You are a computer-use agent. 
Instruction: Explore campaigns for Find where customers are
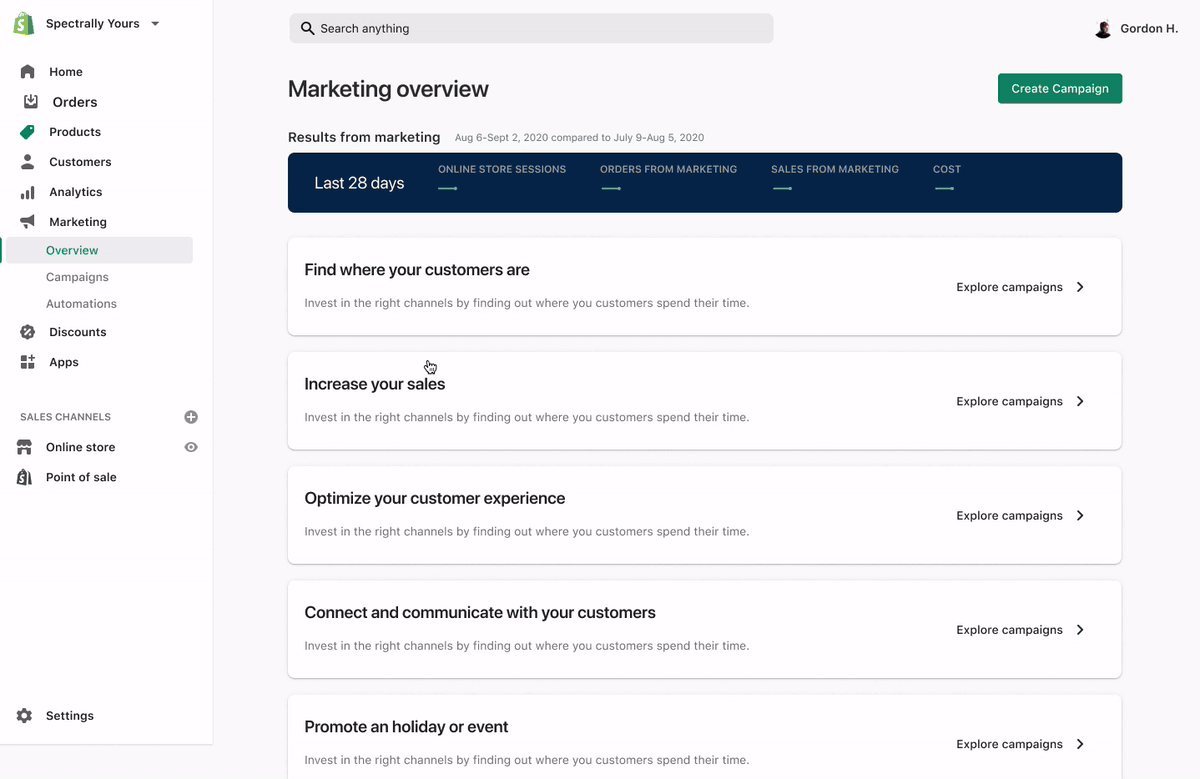1009,287
